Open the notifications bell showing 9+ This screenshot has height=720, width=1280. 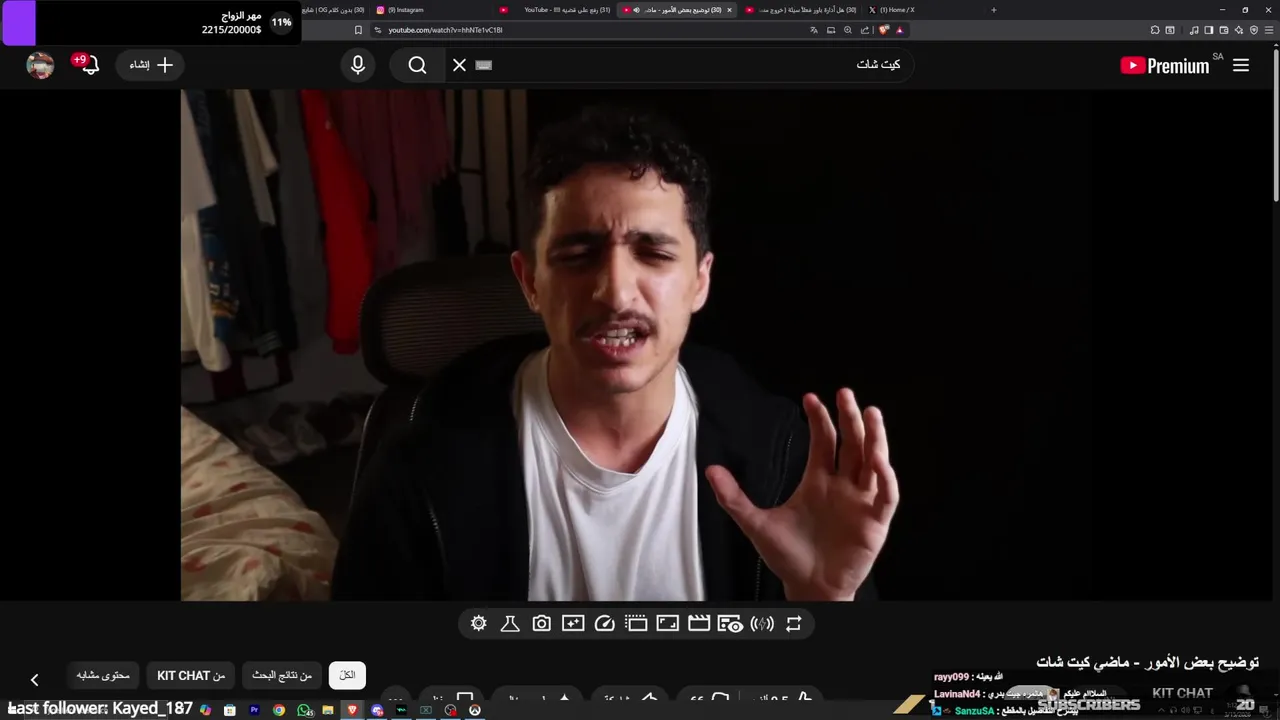click(x=88, y=65)
